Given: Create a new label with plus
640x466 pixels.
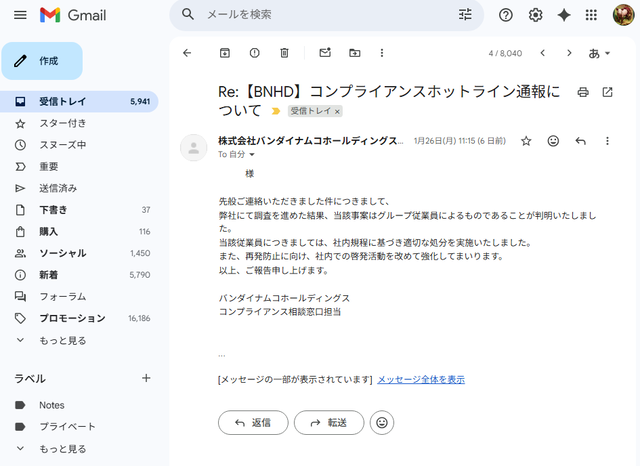Looking at the screenshot, I should click(146, 378).
